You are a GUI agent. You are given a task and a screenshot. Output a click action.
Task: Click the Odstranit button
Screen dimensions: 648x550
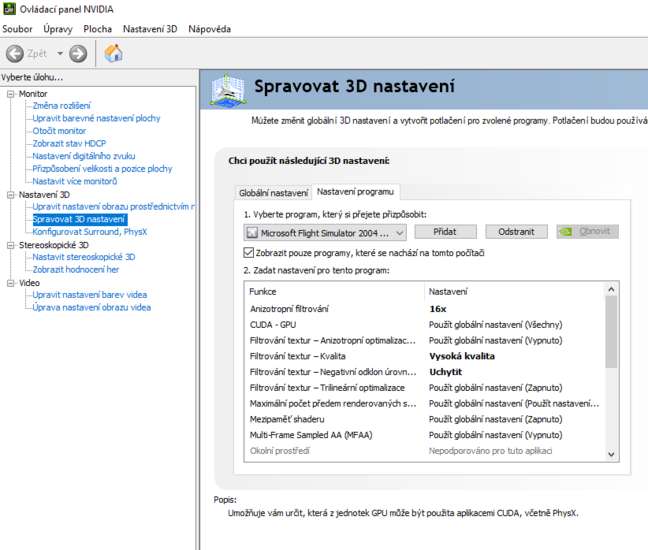pos(516,232)
